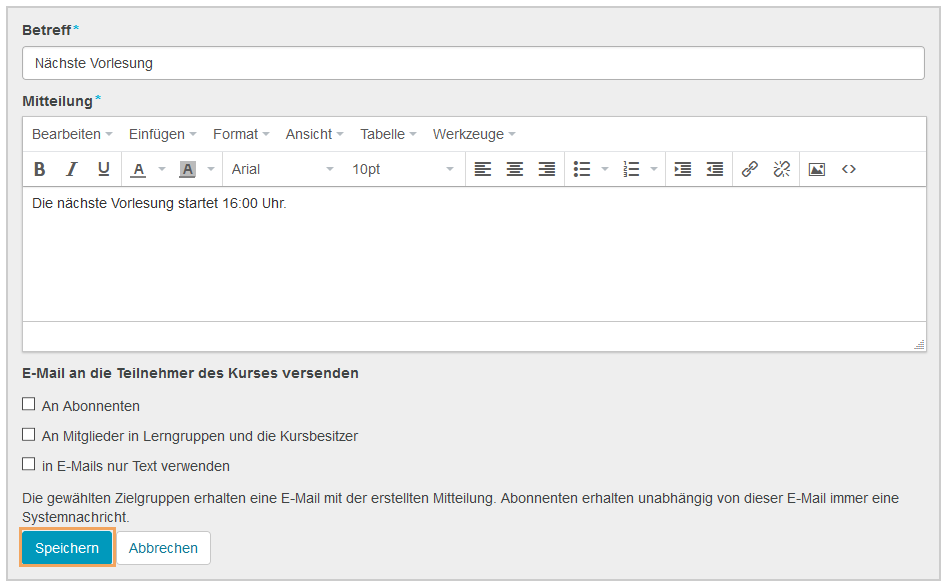This screenshot has height=588, width=946.
Task: Save the message with Speichern
Action: point(66,548)
